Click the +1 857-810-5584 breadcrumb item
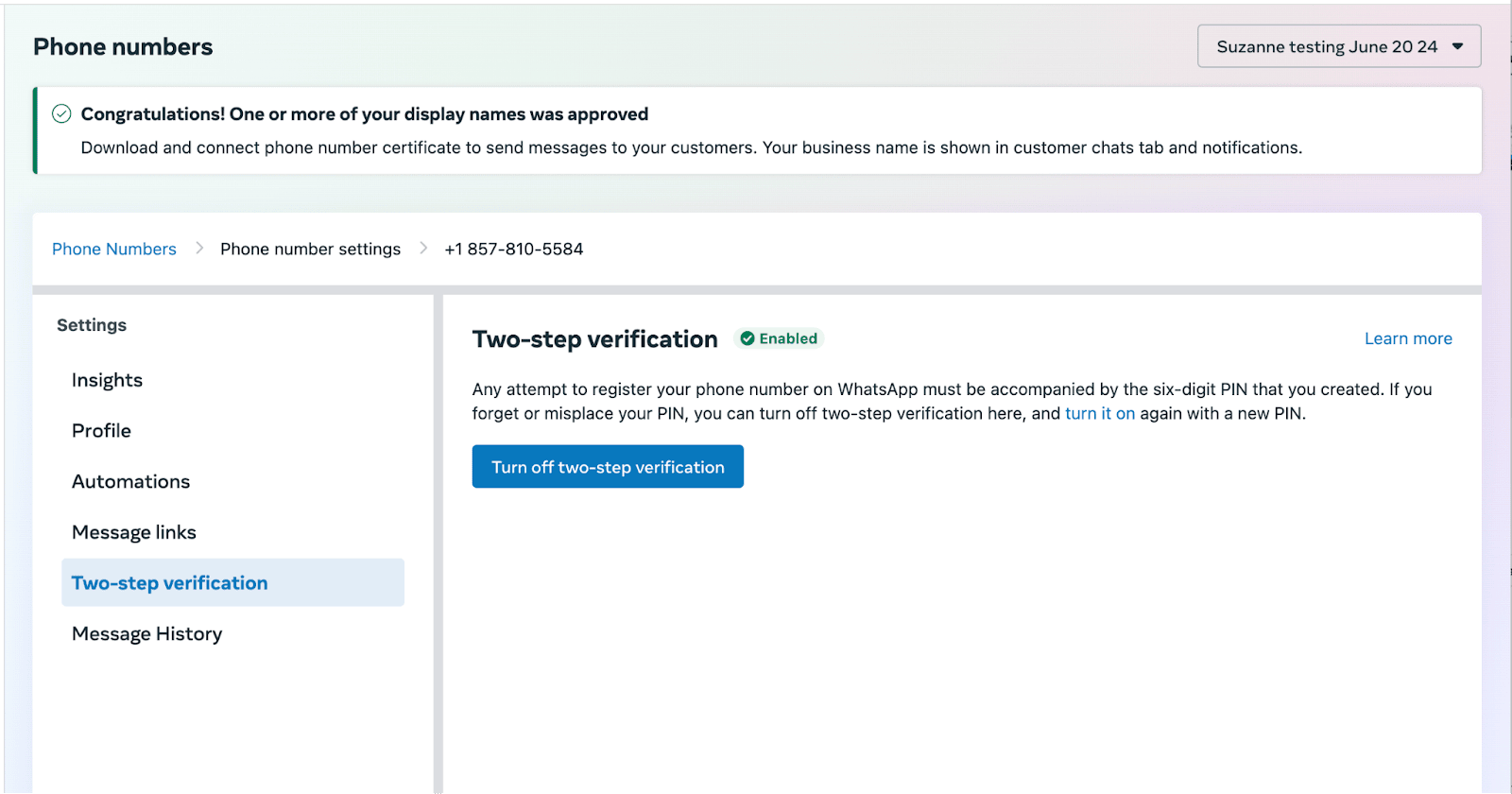 pyautogui.click(x=513, y=249)
